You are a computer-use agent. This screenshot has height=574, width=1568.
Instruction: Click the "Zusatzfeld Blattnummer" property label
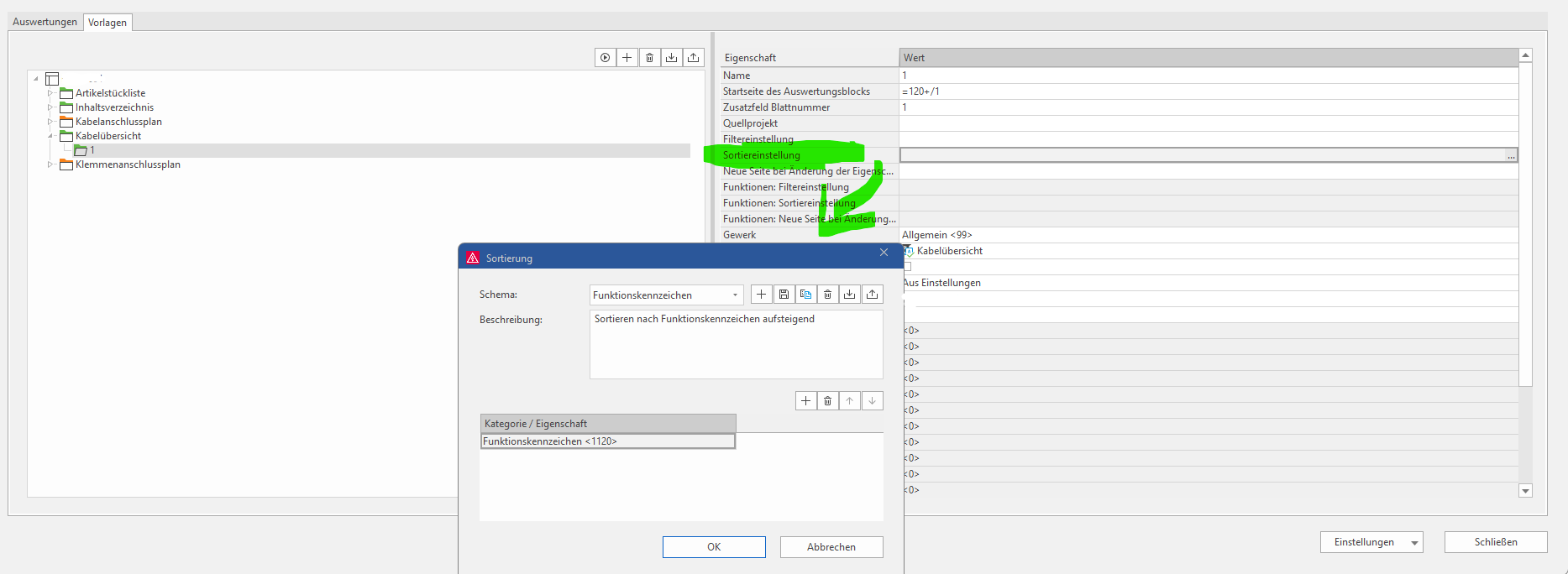point(776,107)
